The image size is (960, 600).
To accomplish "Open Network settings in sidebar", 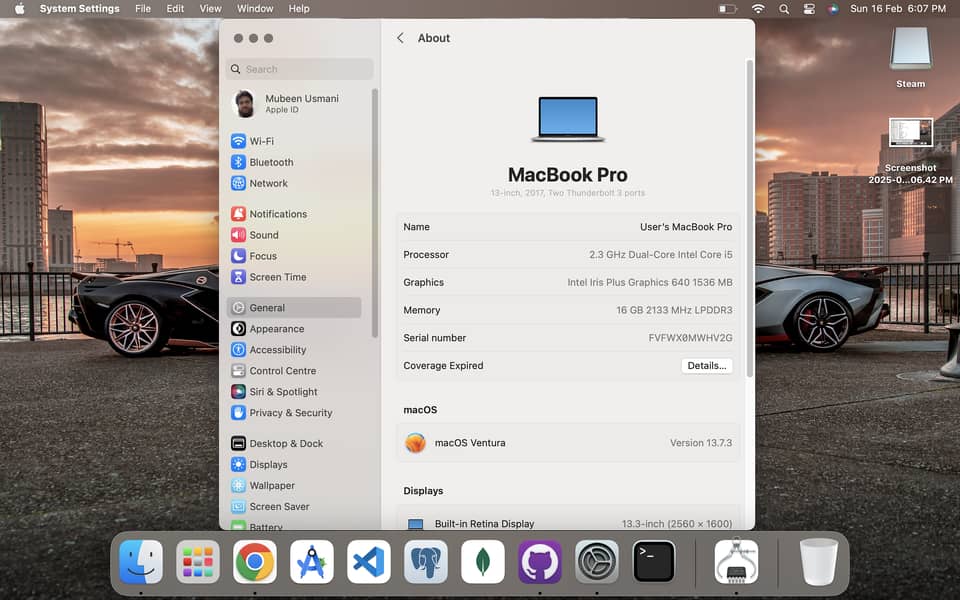I will point(259,183).
